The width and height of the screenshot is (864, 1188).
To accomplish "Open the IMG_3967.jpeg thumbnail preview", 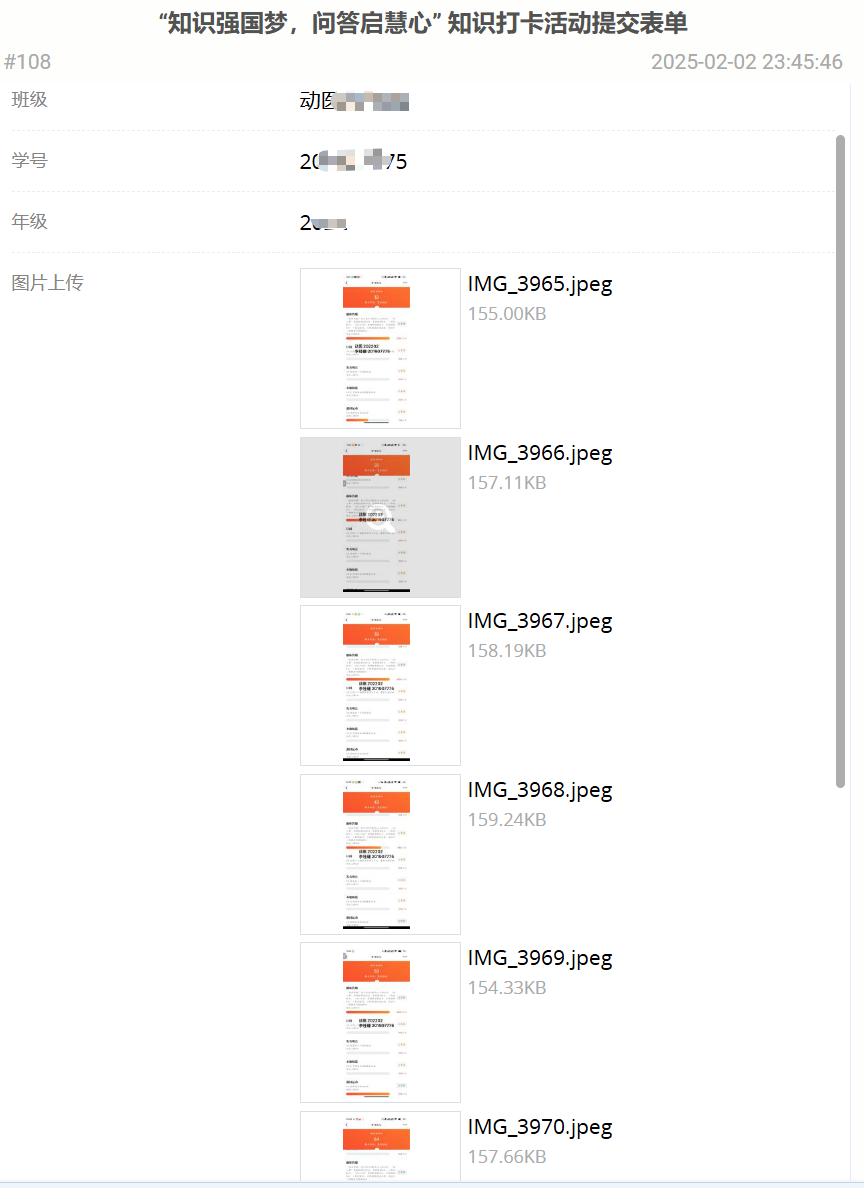I will tap(380, 685).
